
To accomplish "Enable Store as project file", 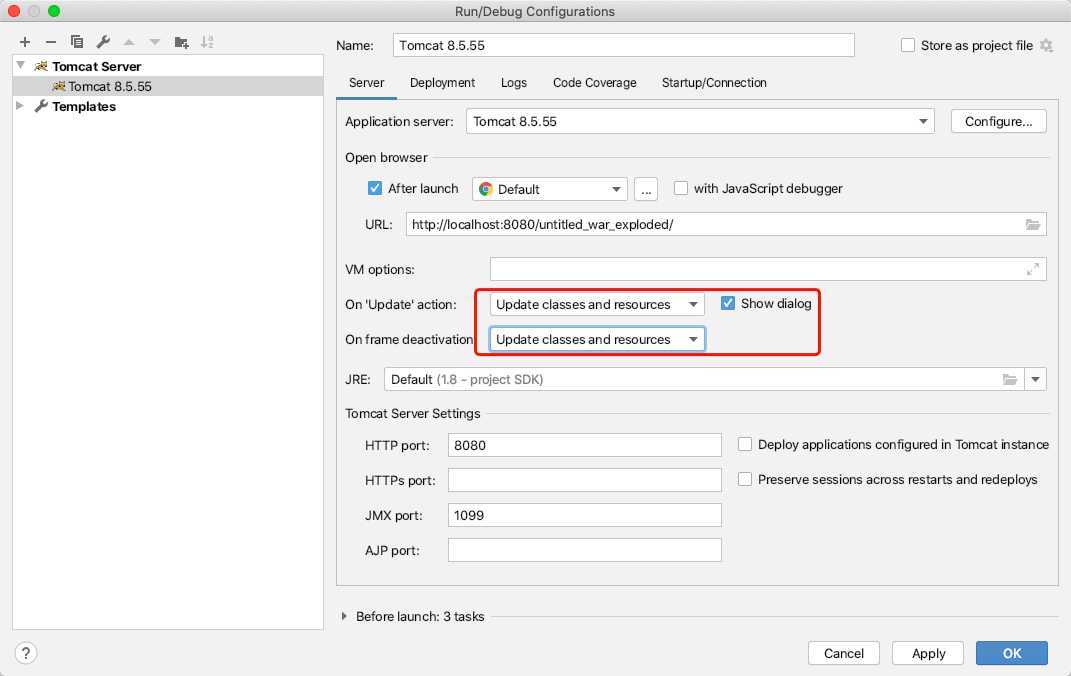I will click(908, 46).
